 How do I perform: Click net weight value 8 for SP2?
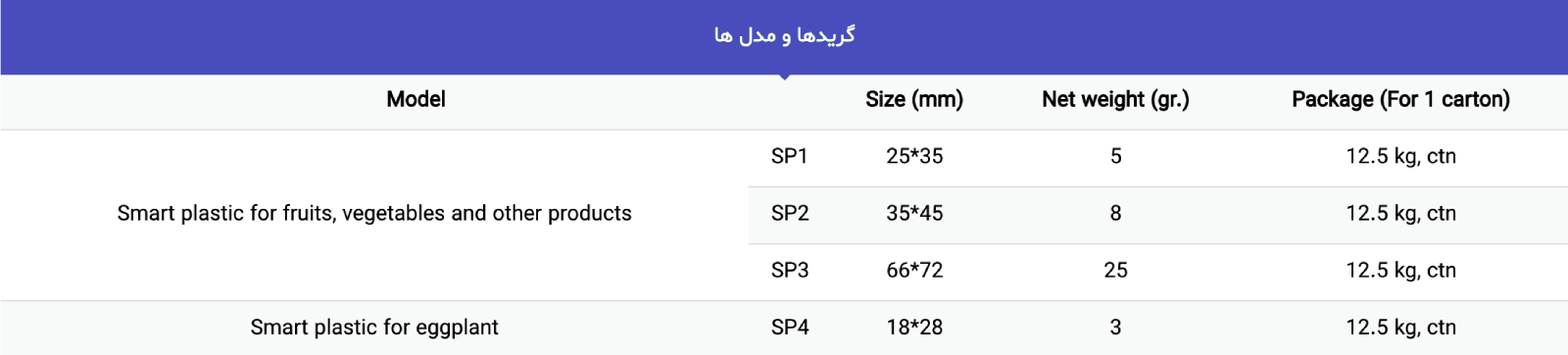pyautogui.click(x=1115, y=213)
